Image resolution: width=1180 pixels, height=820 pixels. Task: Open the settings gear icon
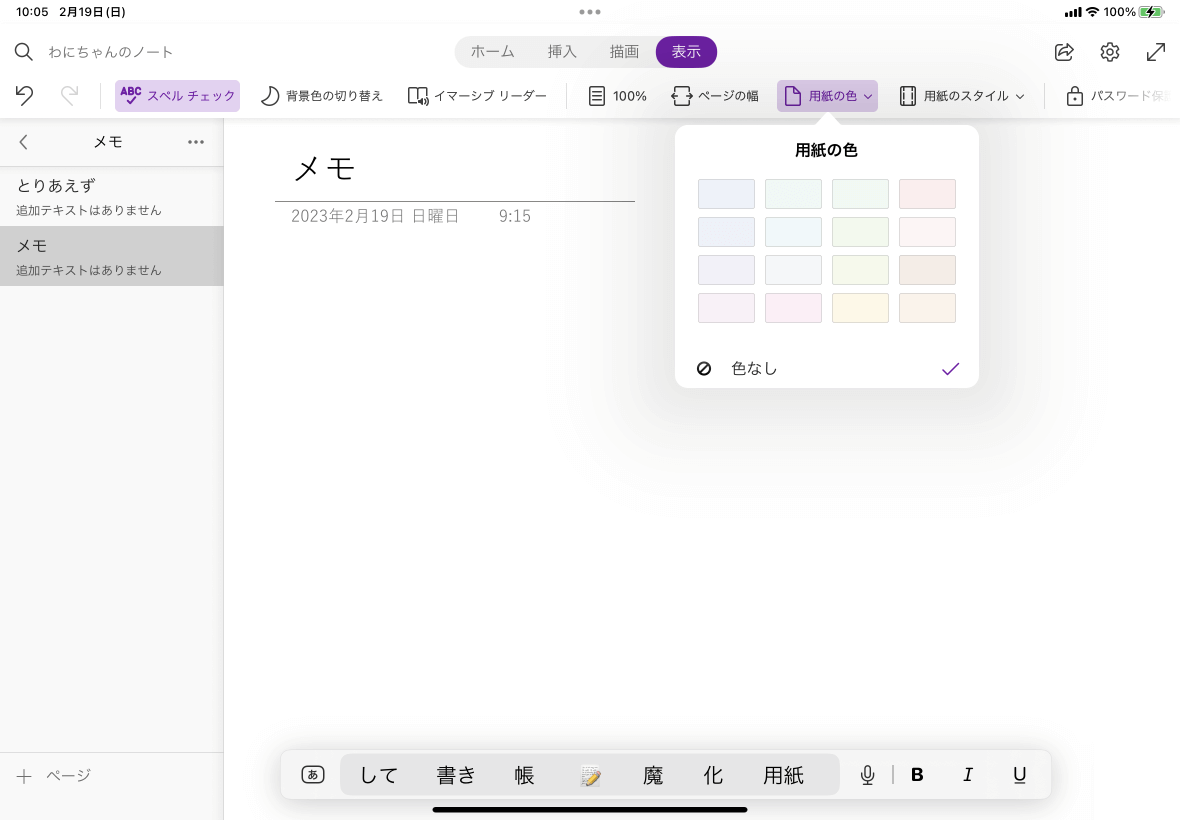pos(1110,52)
